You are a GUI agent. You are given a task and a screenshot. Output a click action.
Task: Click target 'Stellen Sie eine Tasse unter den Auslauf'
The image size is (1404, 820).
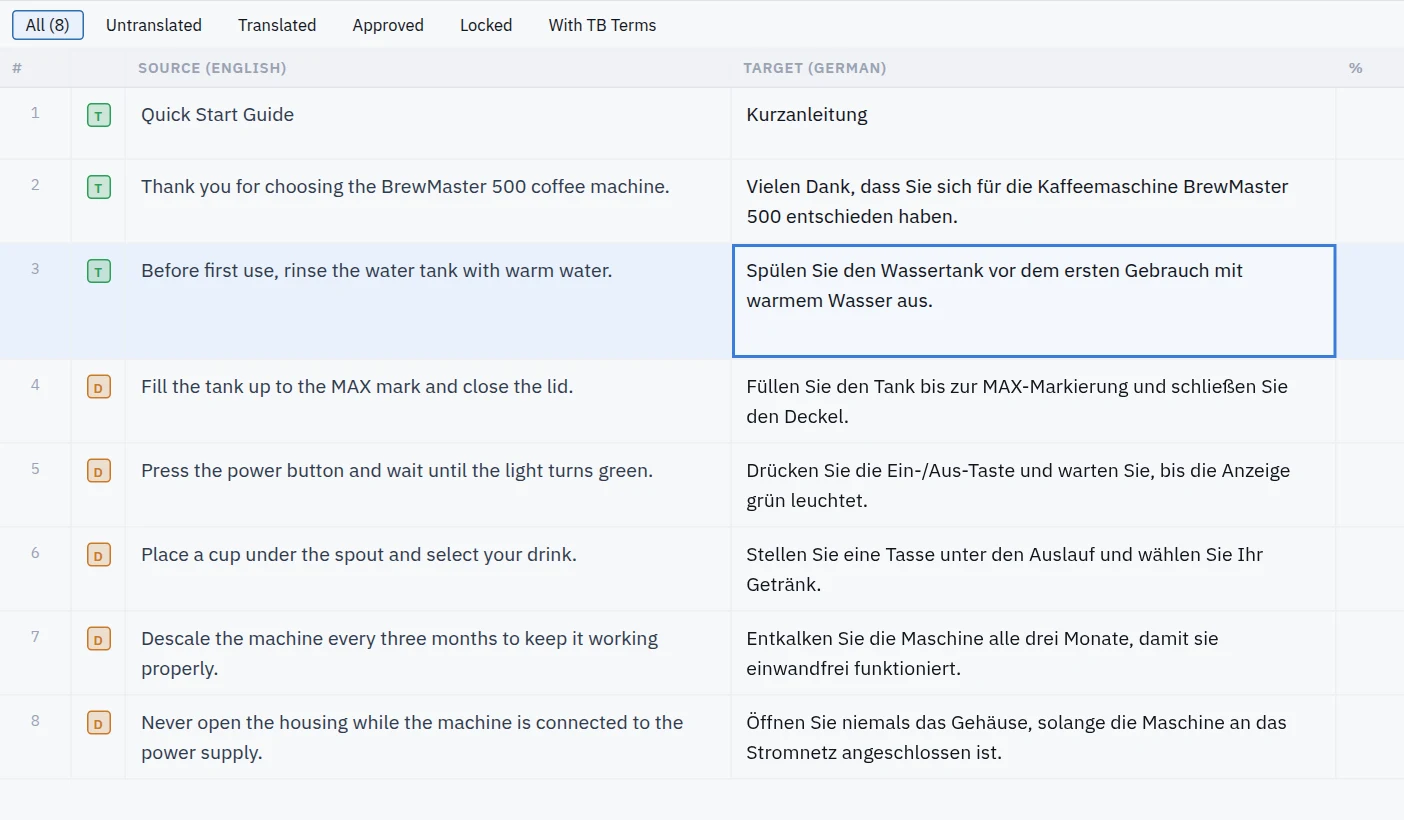(1004, 569)
